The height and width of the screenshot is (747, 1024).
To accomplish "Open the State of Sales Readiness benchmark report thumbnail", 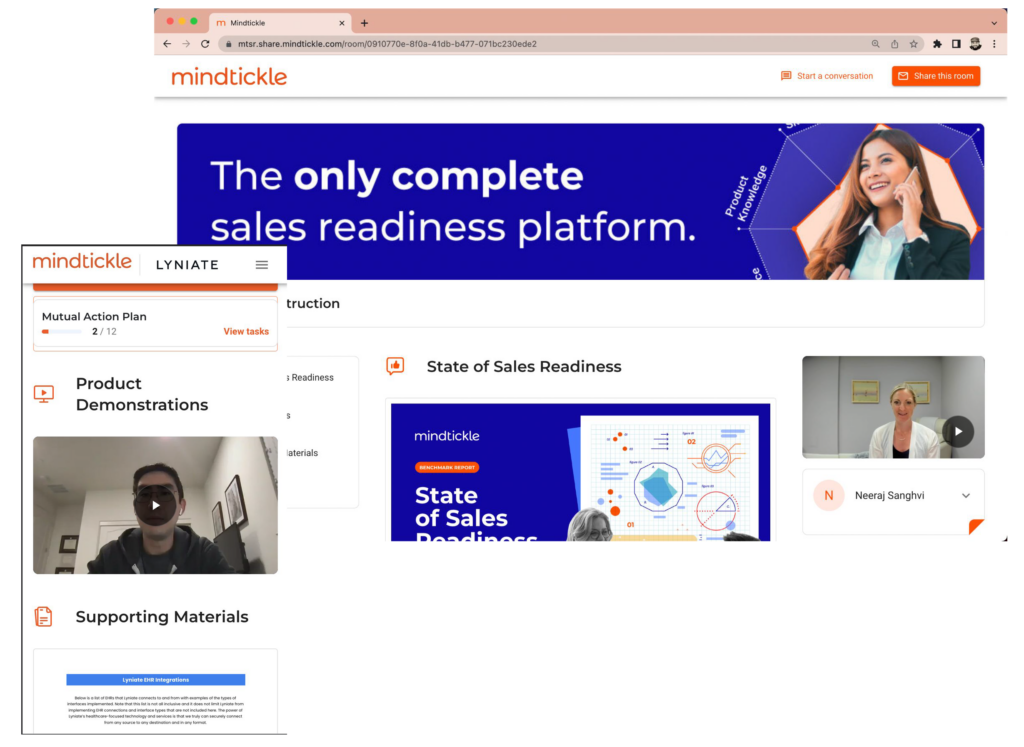I will point(581,472).
